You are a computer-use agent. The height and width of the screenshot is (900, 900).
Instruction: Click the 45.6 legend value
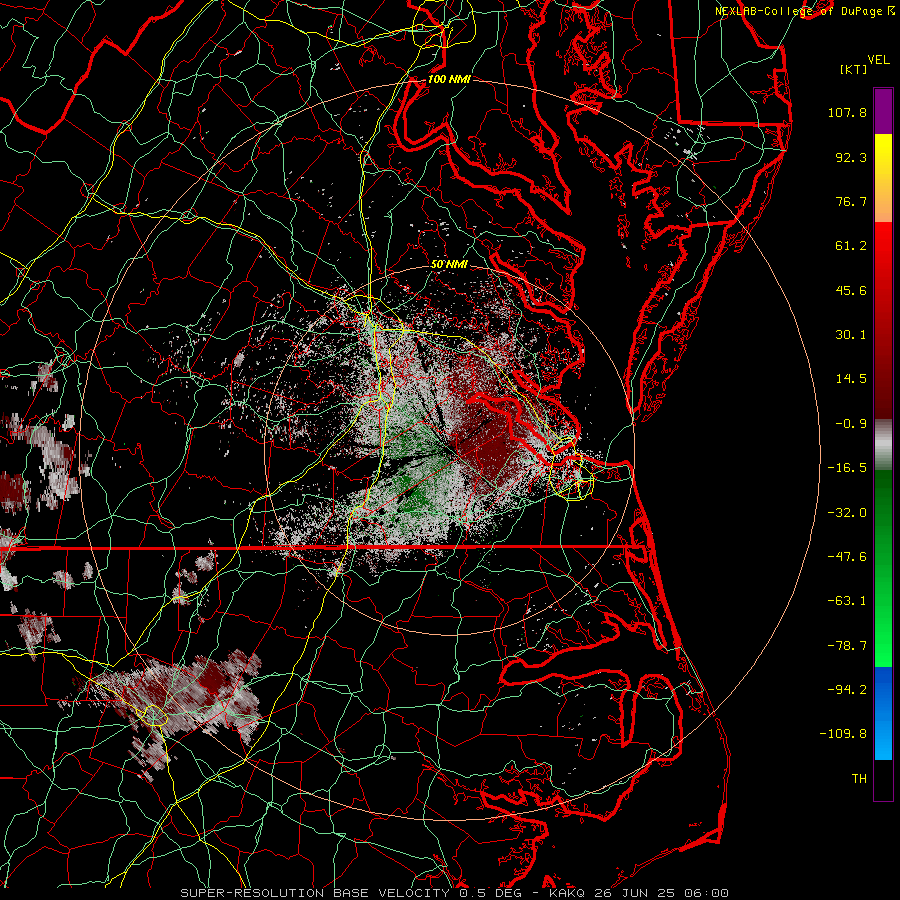coord(851,290)
